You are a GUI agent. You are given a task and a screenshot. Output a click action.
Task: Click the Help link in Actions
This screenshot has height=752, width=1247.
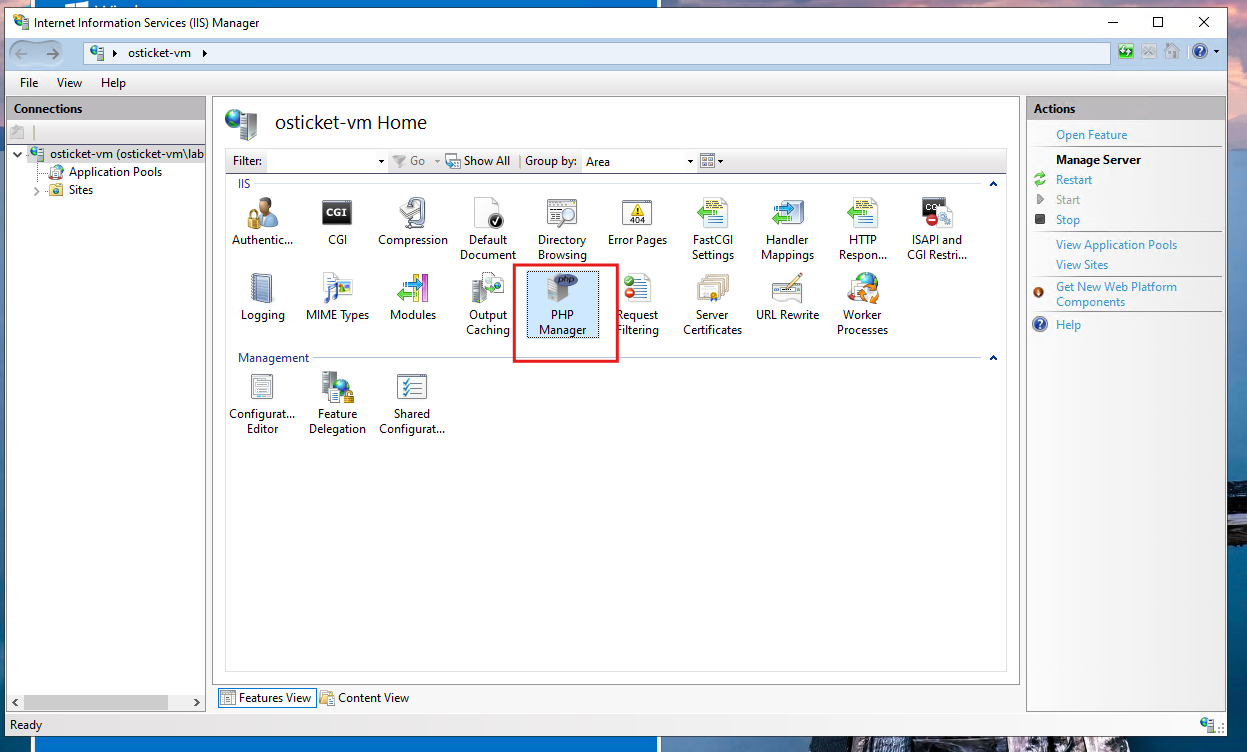[x=1068, y=325]
